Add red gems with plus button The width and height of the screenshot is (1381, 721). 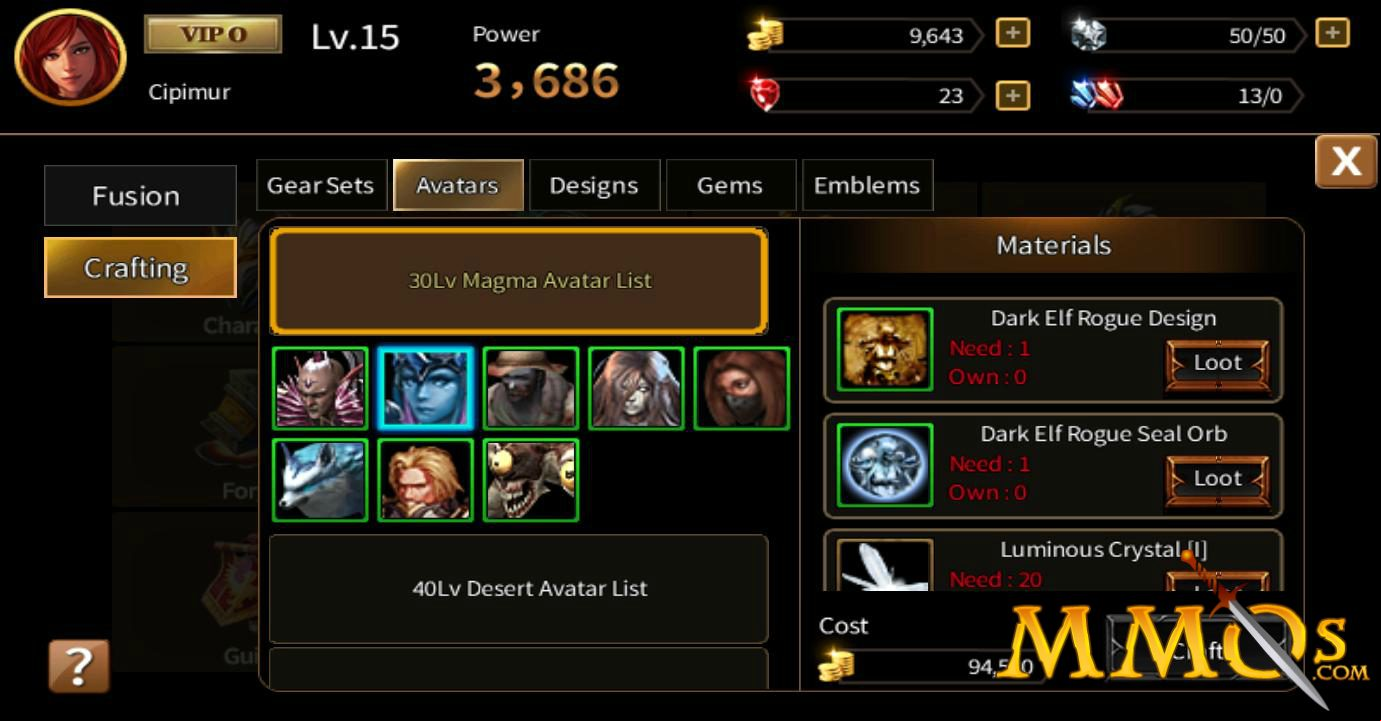(x=1013, y=95)
